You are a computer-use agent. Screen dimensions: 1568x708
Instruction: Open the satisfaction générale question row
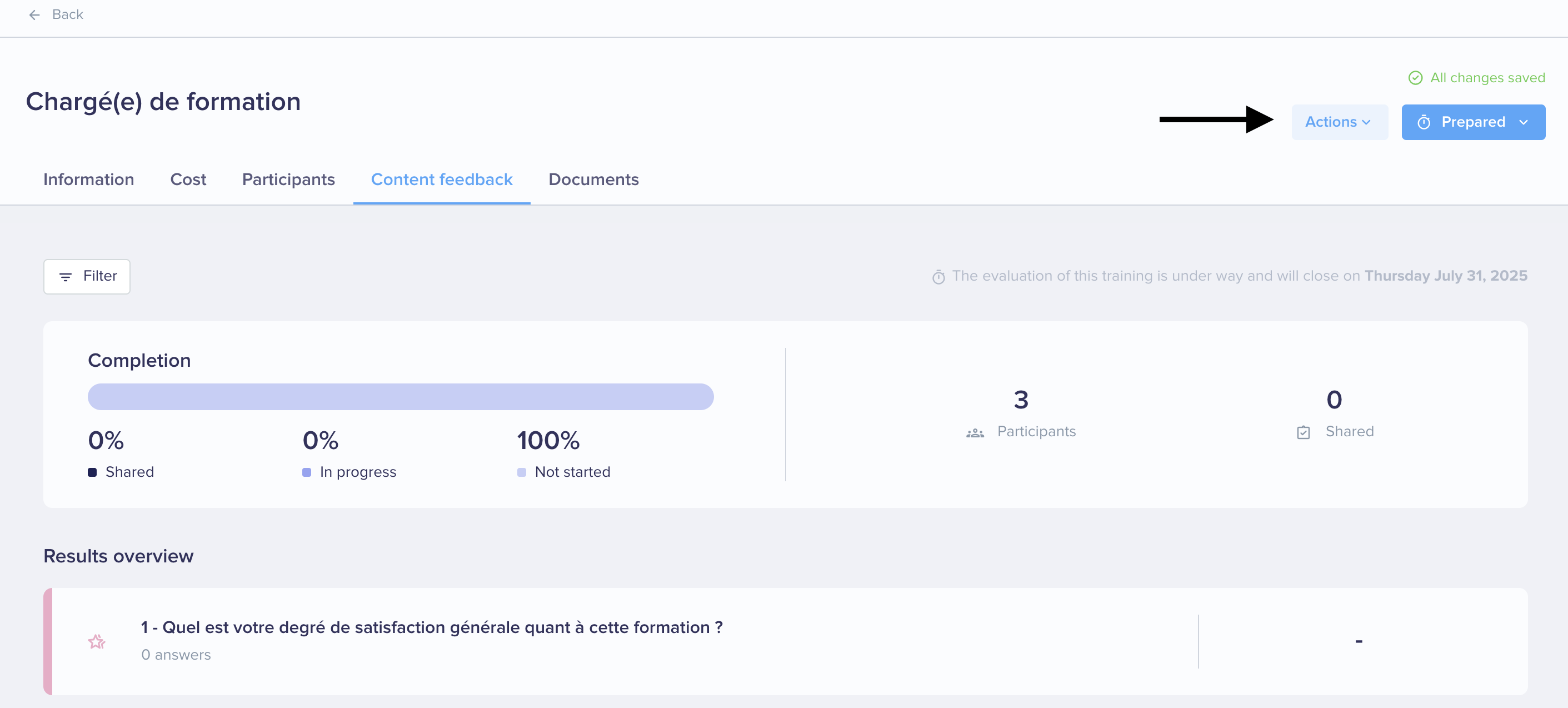point(785,642)
